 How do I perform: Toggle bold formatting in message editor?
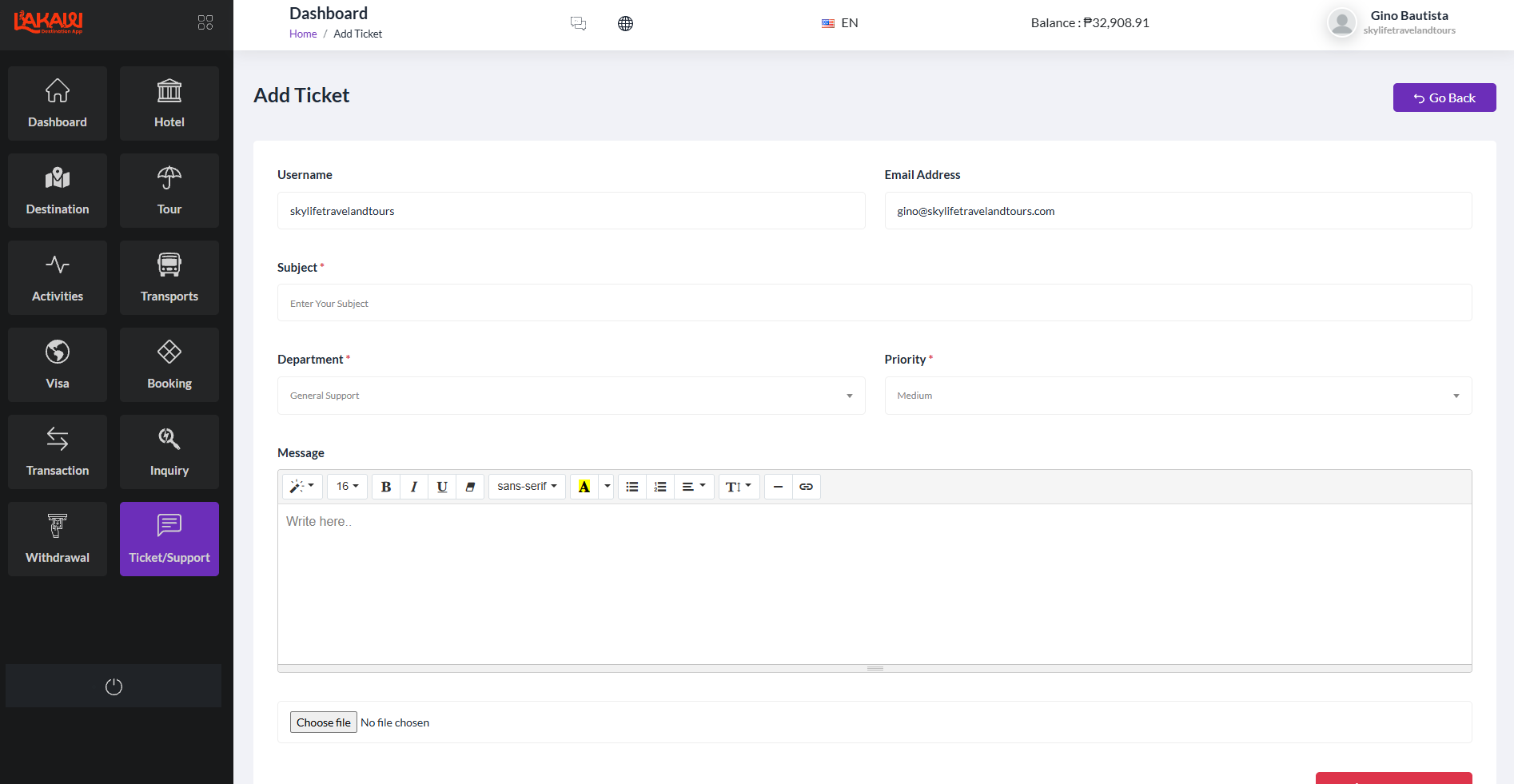(386, 487)
